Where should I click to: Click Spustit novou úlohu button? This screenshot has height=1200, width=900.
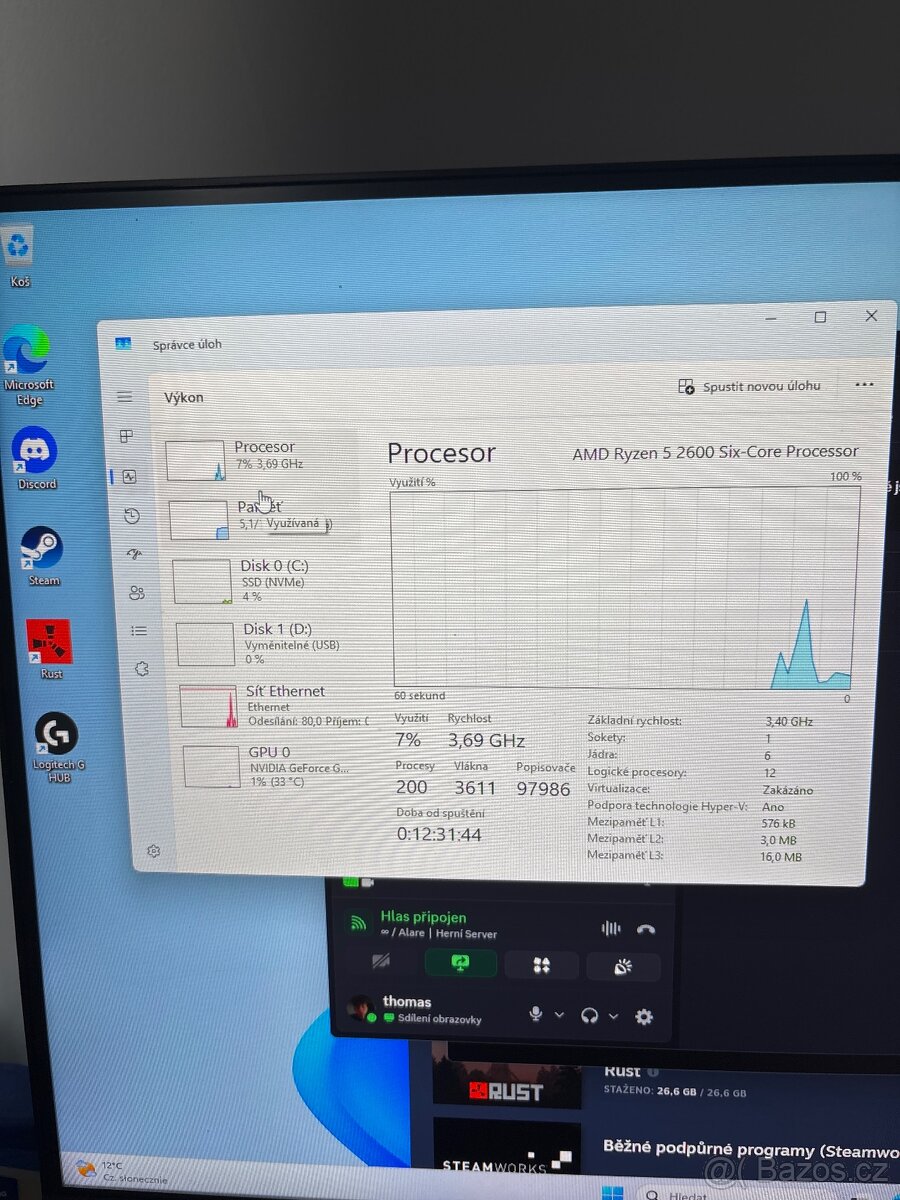pos(750,386)
